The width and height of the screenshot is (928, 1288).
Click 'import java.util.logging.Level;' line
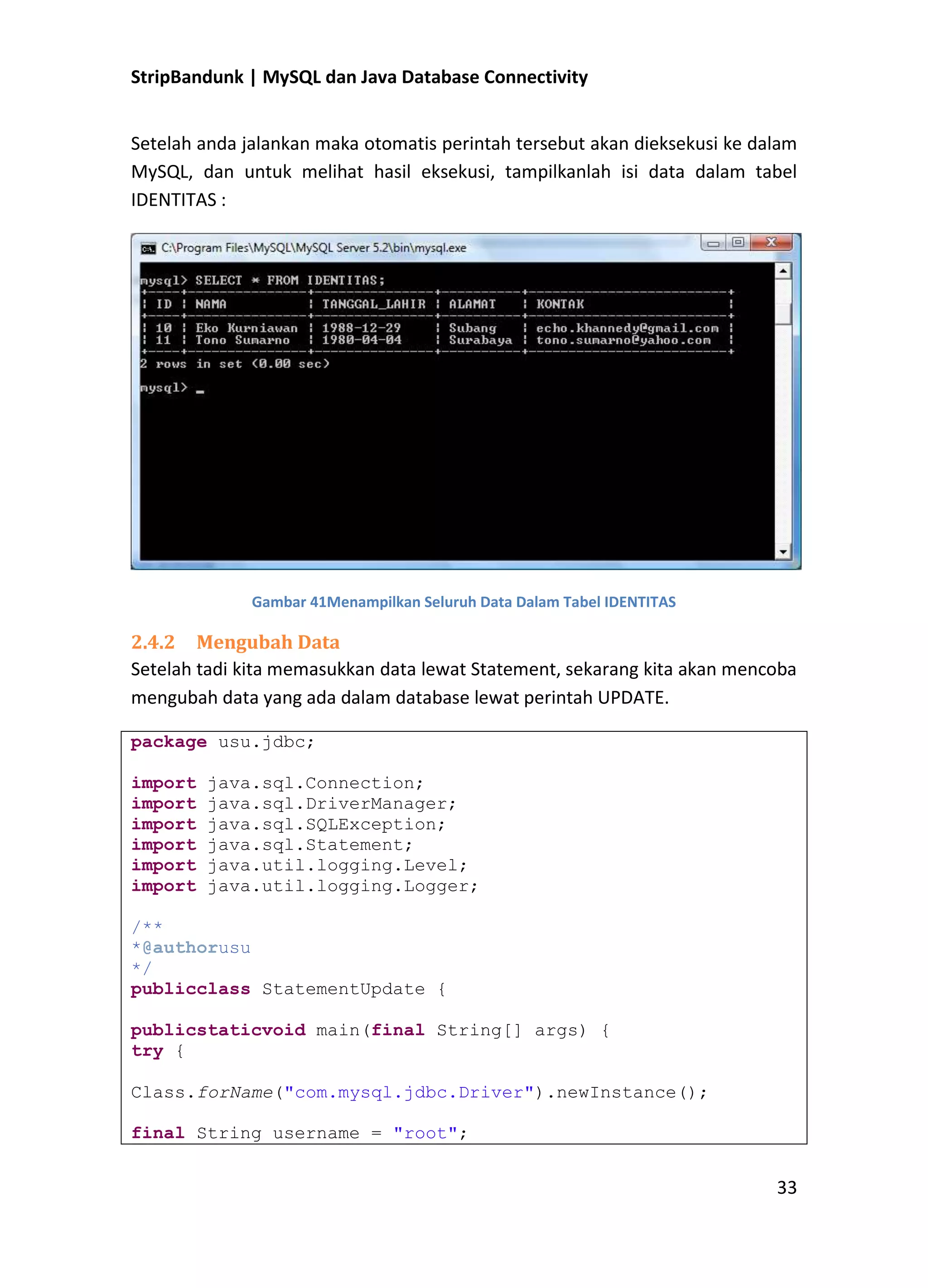coord(299,865)
